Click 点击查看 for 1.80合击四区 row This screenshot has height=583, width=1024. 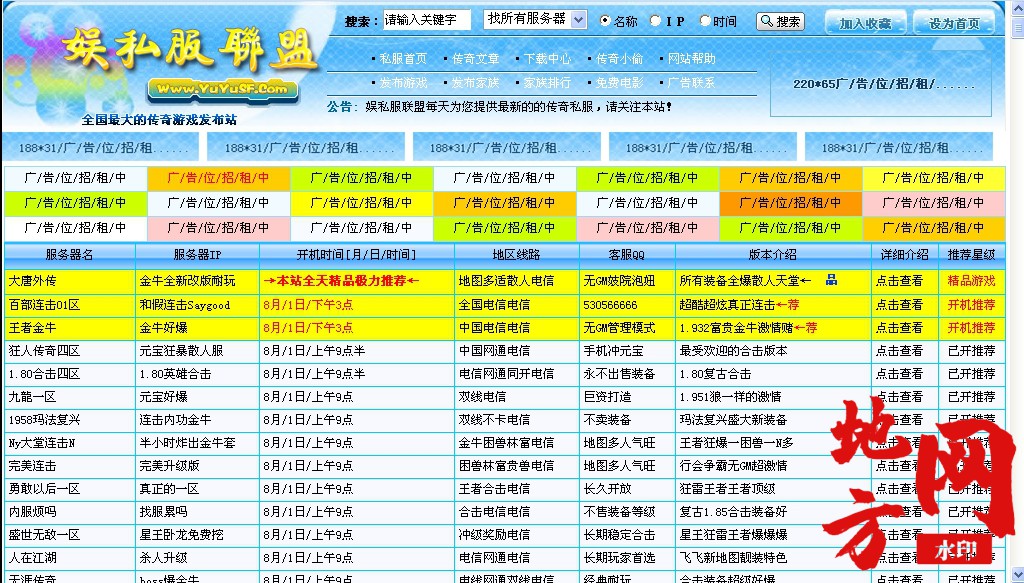[x=899, y=374]
